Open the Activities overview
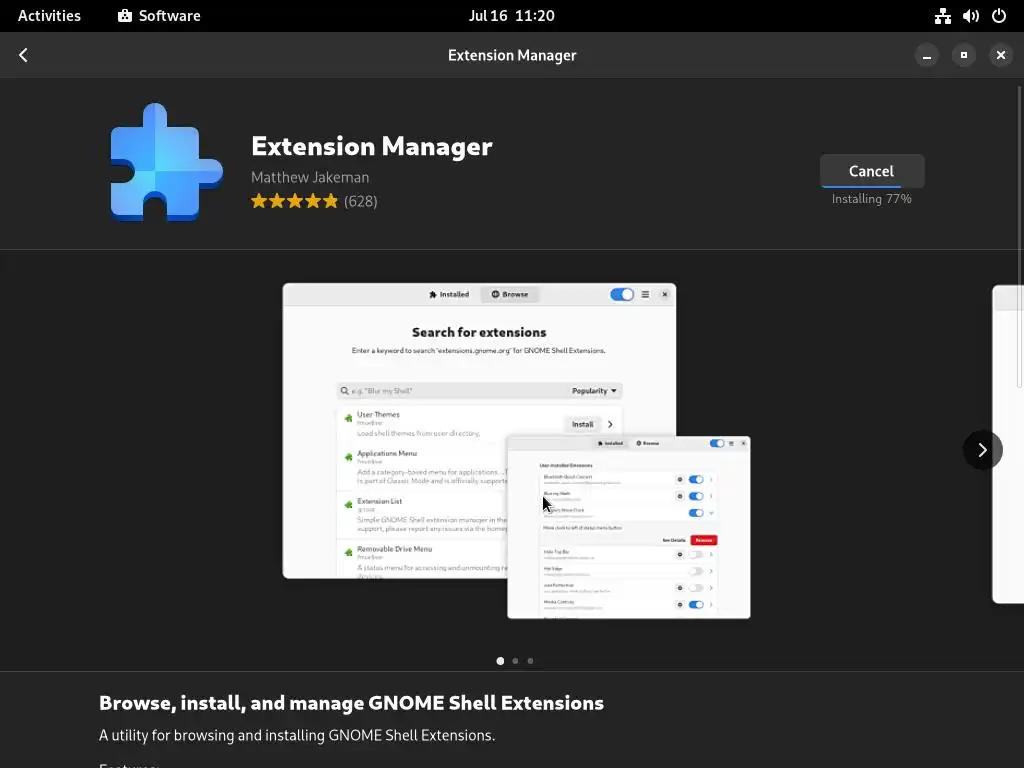Screen dimensions: 1024x768 pos(49,16)
